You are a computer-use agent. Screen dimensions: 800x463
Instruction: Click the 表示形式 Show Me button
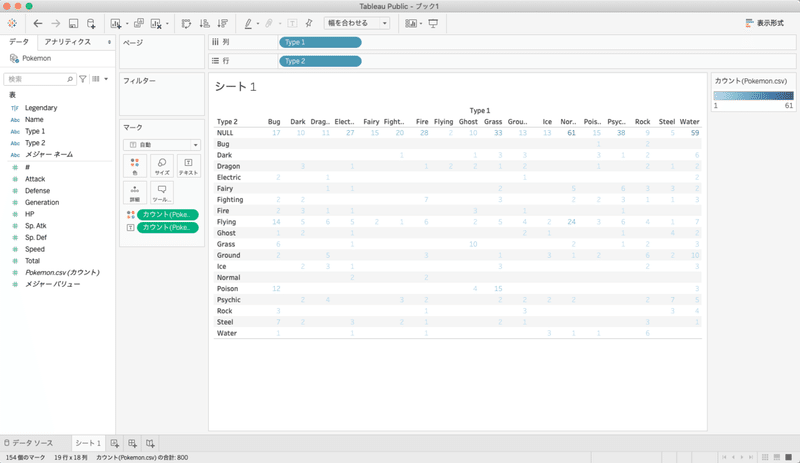pos(765,23)
